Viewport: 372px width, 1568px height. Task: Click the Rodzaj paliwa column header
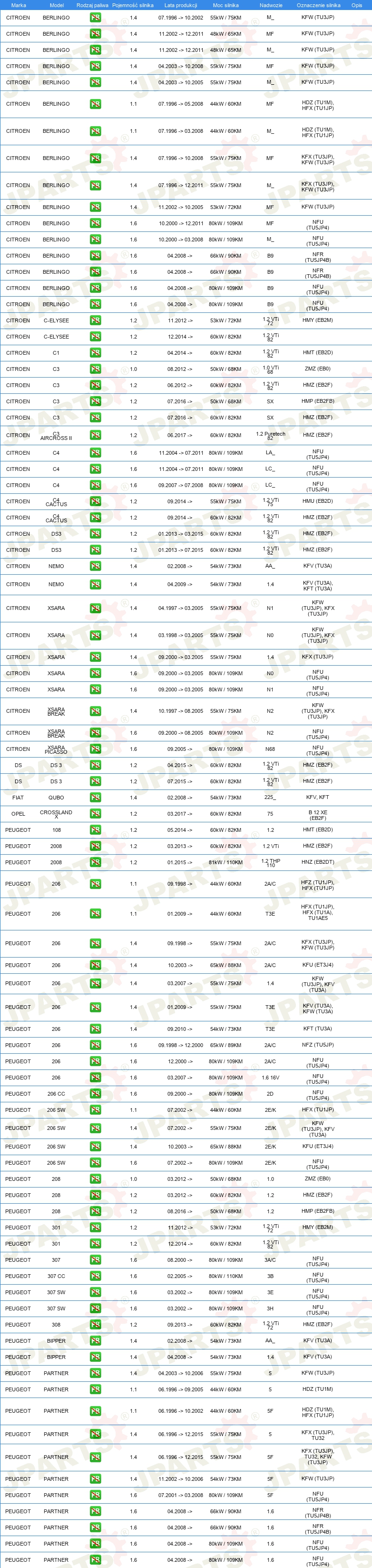92,5
